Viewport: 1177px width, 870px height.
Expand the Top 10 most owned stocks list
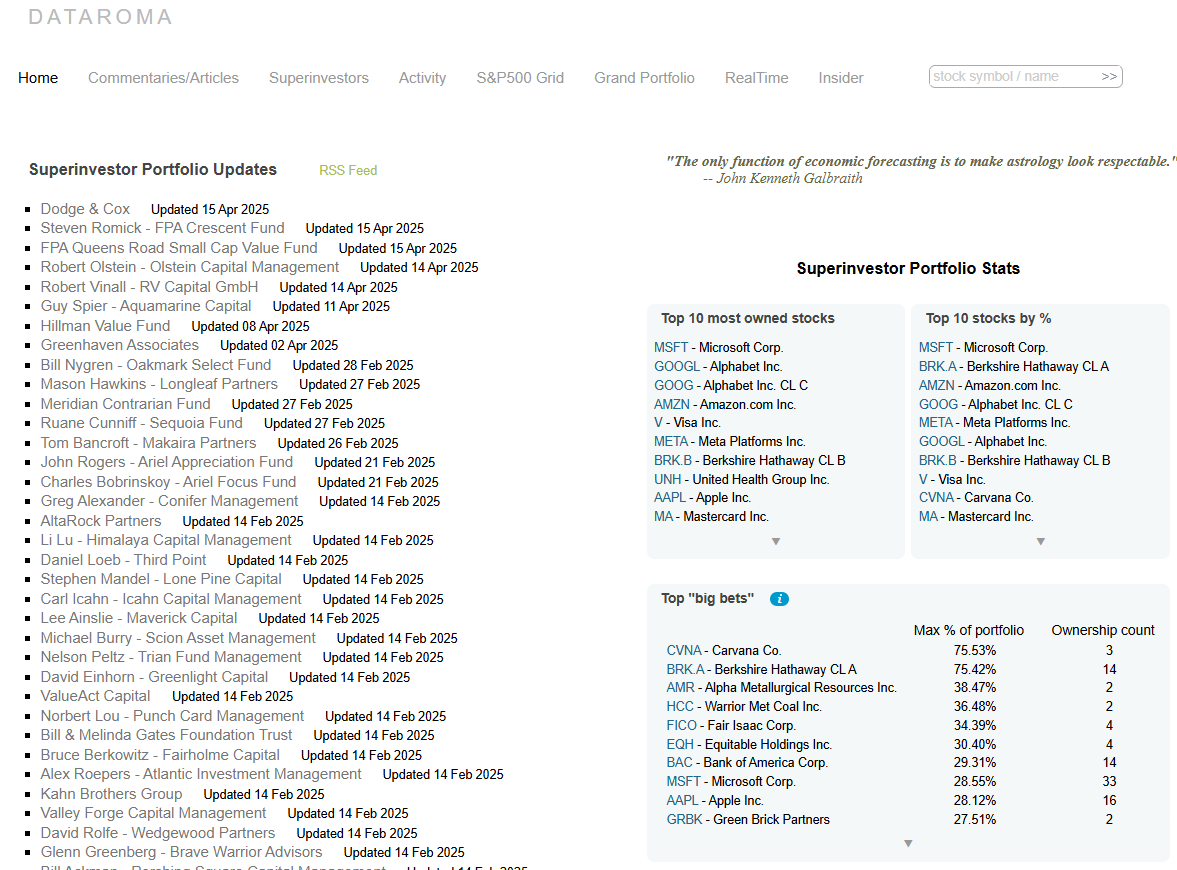pos(776,541)
